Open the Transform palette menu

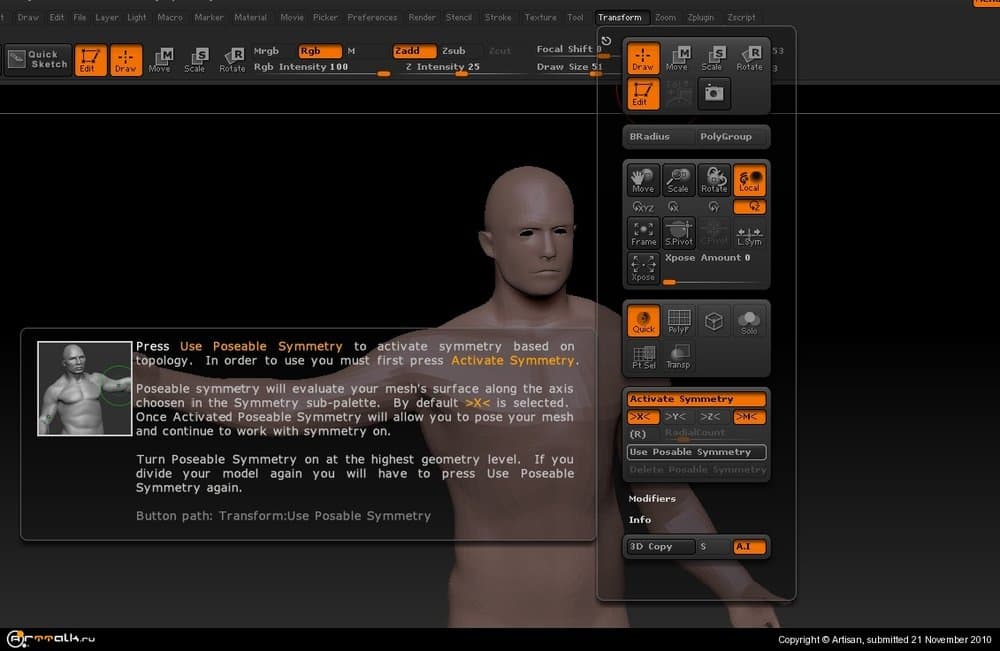620,17
